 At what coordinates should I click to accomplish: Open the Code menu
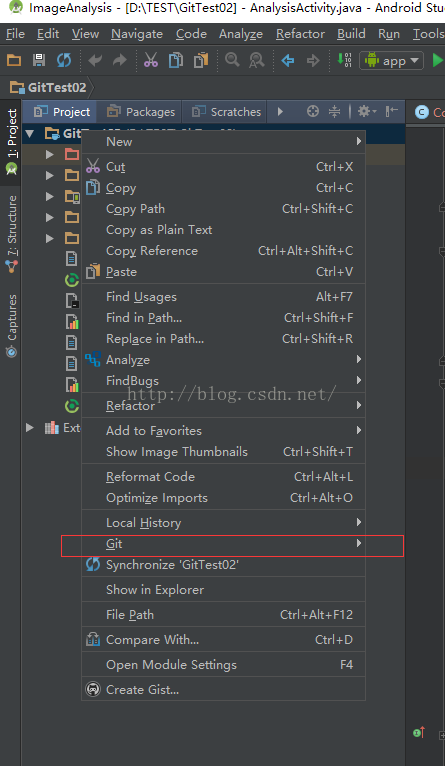[191, 34]
